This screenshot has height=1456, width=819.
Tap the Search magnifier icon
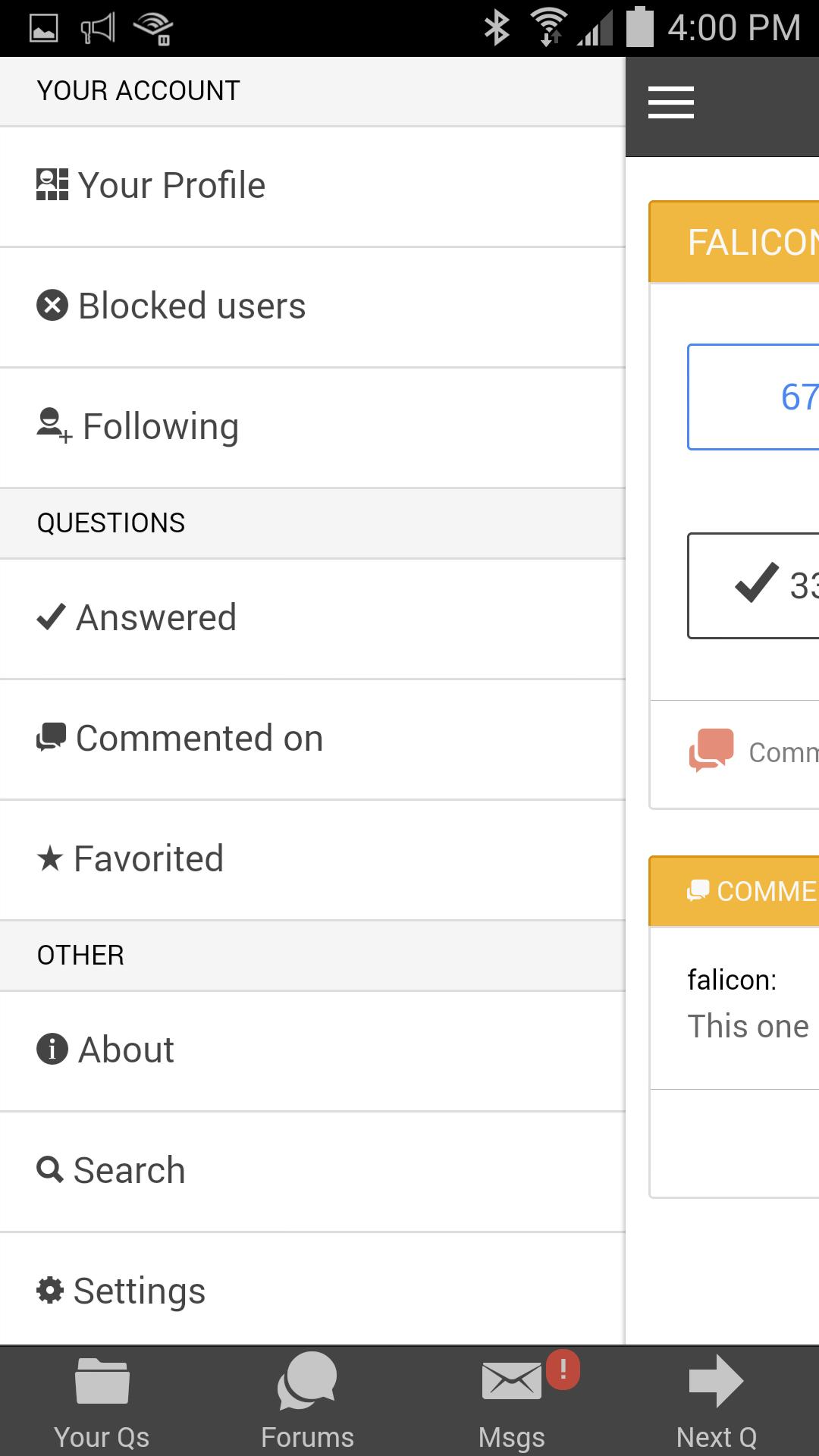(x=50, y=1169)
